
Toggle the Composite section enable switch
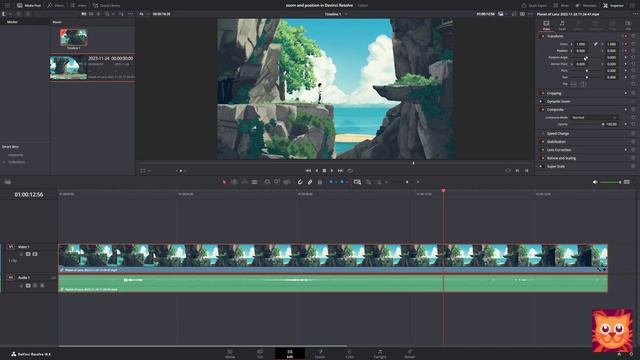pyautogui.click(x=542, y=110)
